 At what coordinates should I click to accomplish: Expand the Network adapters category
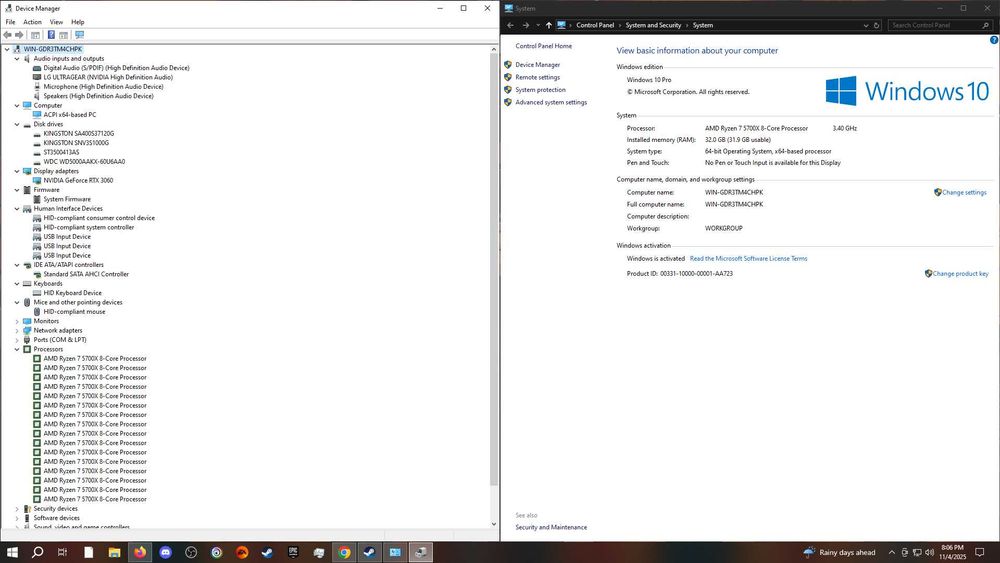[17, 330]
